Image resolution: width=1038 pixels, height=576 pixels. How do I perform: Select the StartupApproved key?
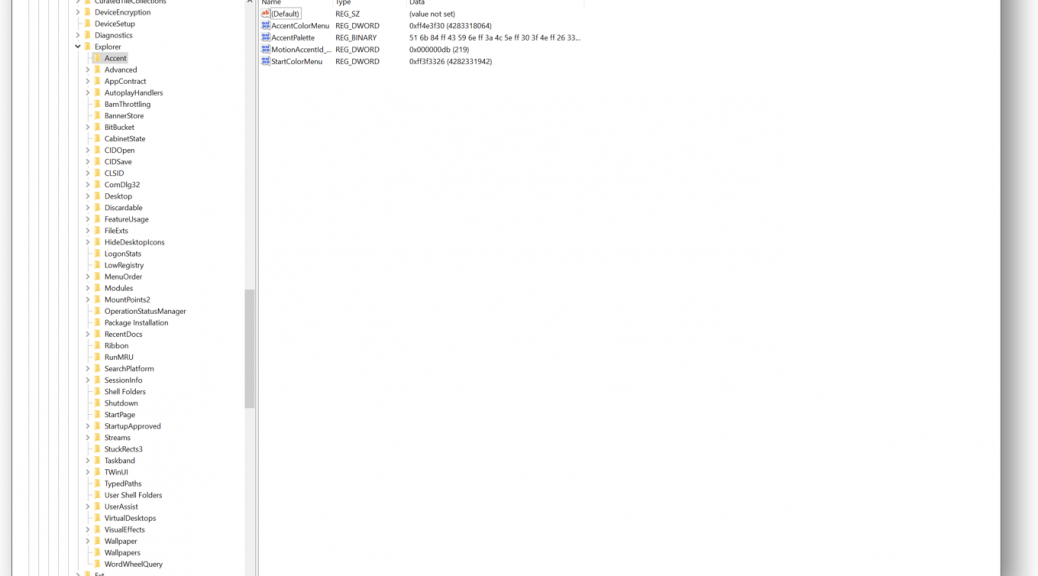(132, 426)
